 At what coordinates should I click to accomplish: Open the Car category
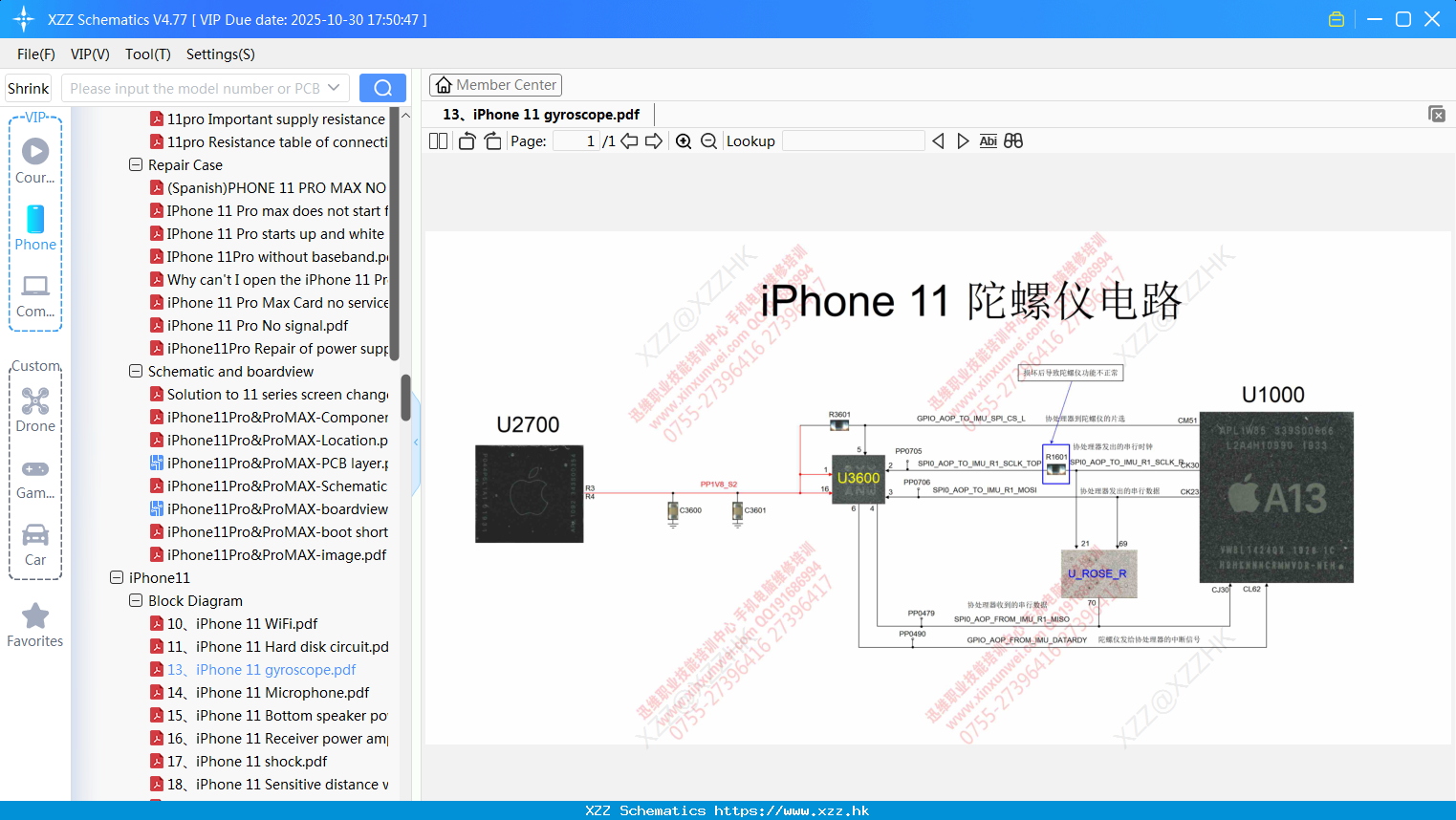(35, 544)
